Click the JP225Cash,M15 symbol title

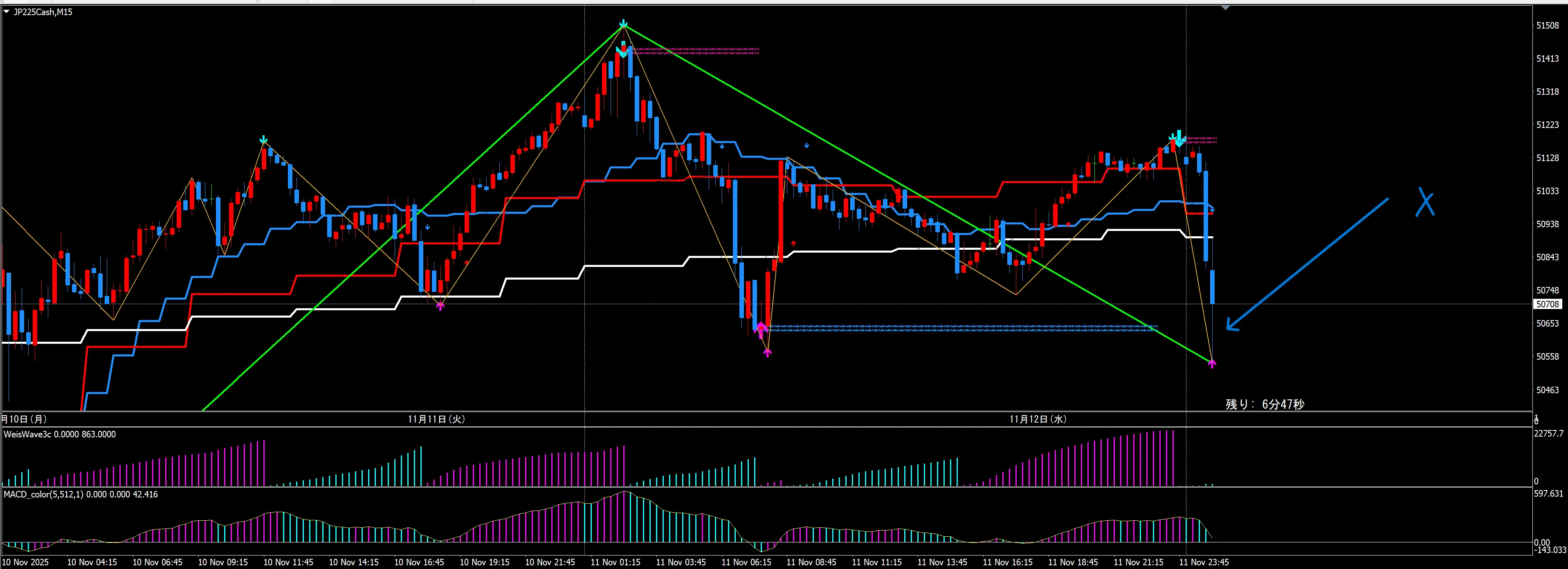point(43,12)
